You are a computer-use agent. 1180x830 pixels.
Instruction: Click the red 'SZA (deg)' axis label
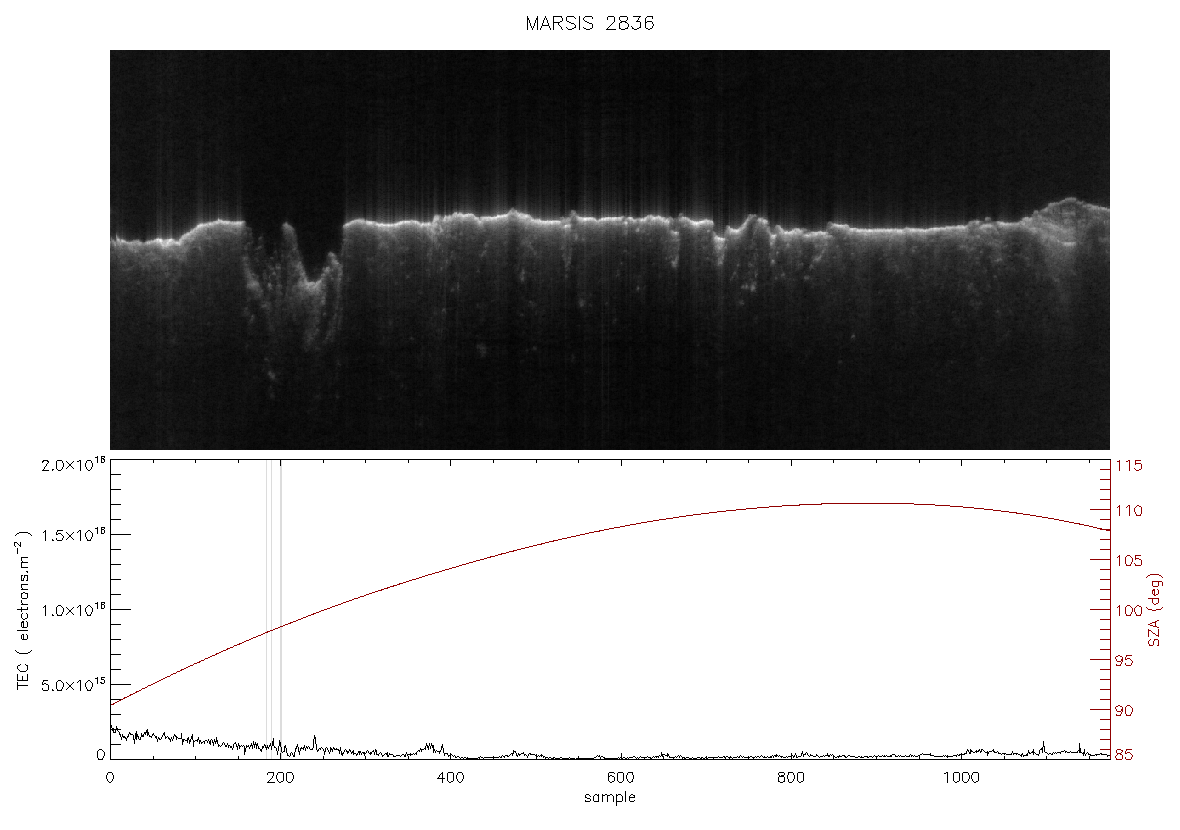pyautogui.click(x=1155, y=610)
